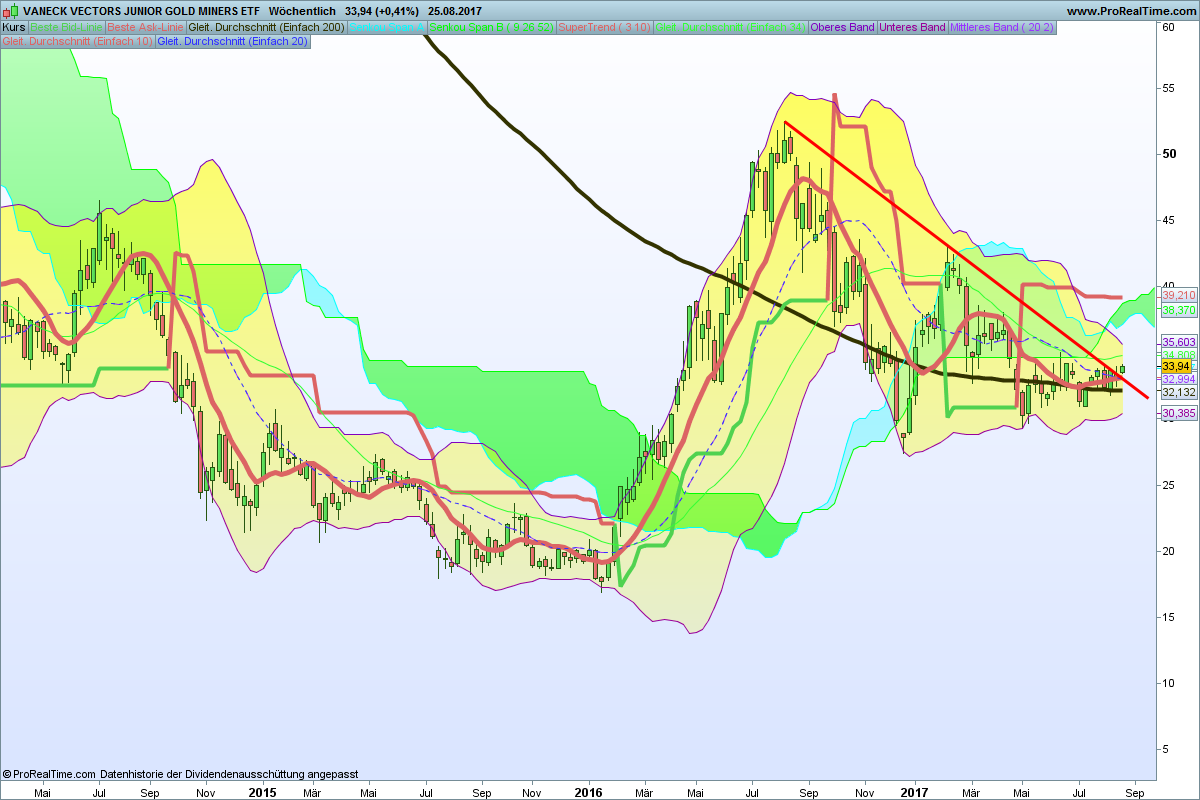Click the 5 price axis value
The width and height of the screenshot is (1200, 800).
pyautogui.click(x=1167, y=749)
